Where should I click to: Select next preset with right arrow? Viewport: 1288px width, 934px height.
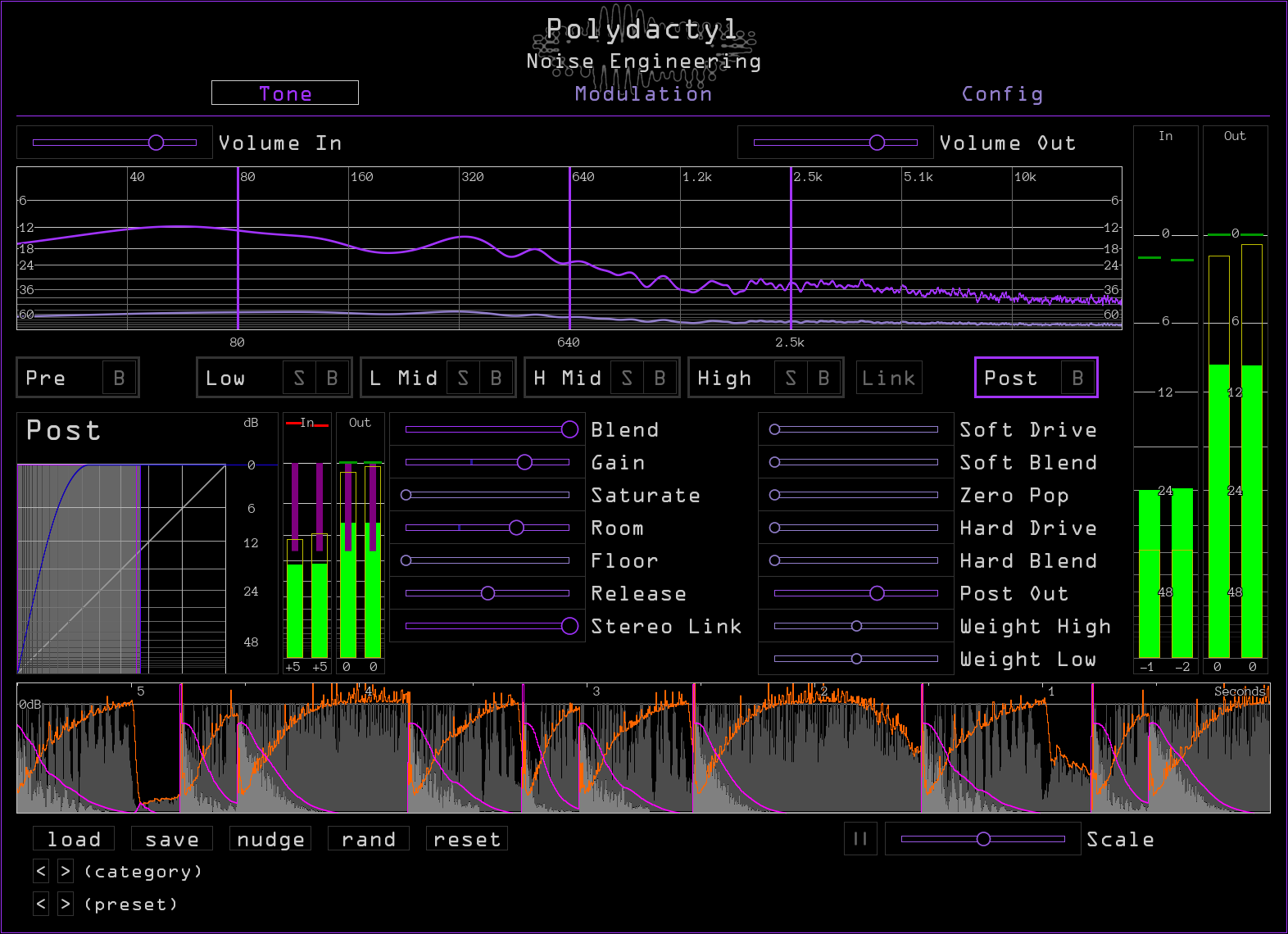coord(66,904)
